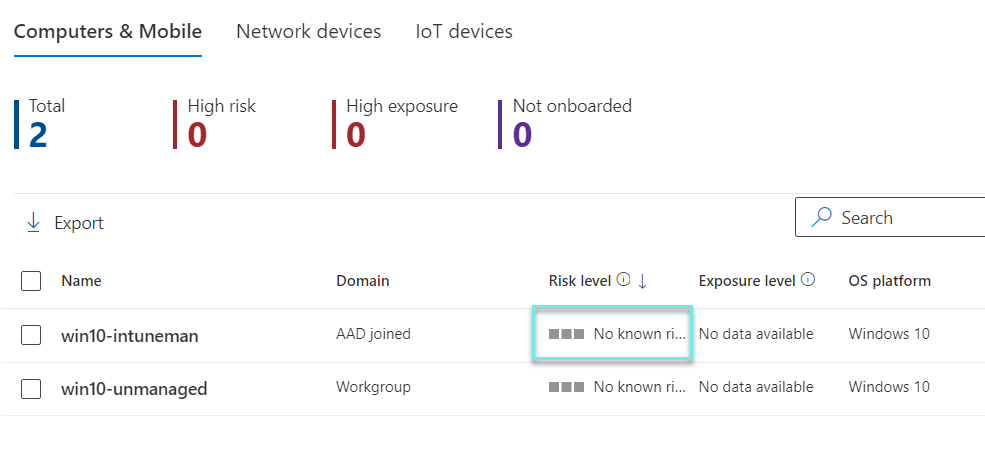Select the win10-unmanaged row checkbox
The image size is (985, 471).
coord(31,388)
